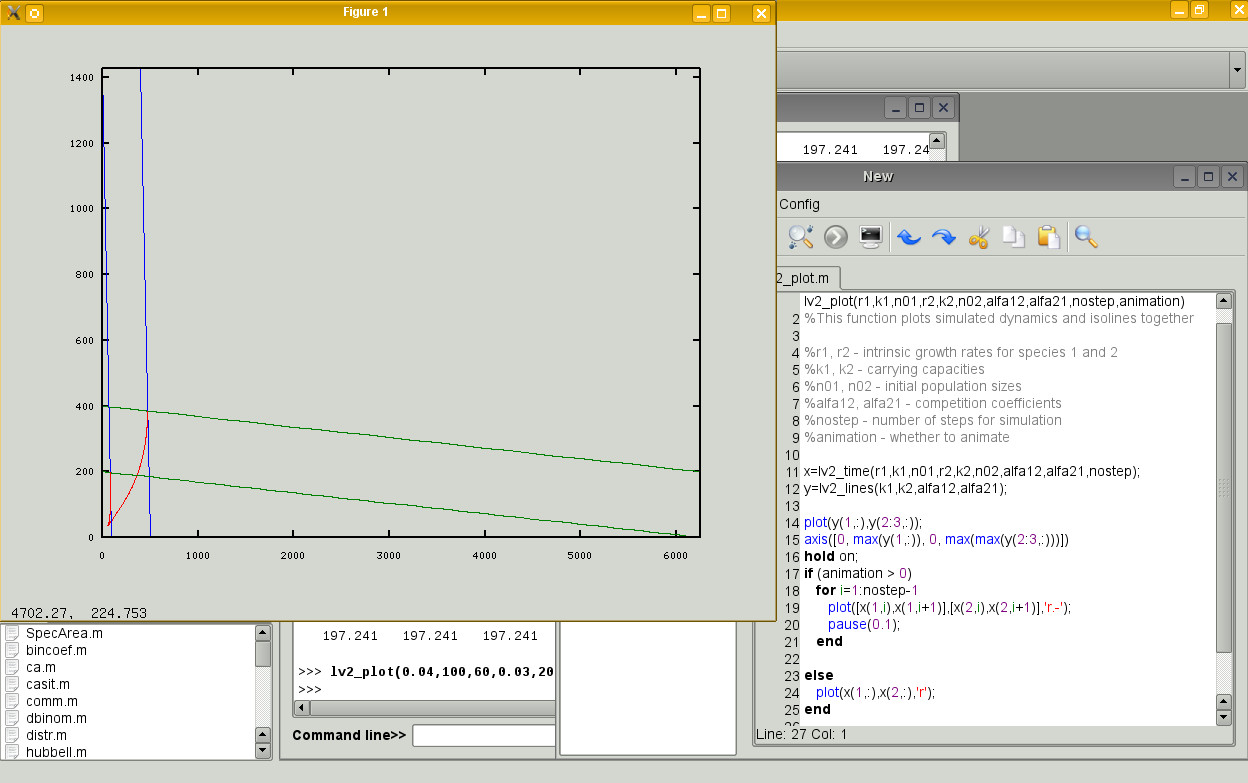The width and height of the screenshot is (1248, 783).
Task: Click the red trajectory curve in Figure 1
Action: coord(134,482)
